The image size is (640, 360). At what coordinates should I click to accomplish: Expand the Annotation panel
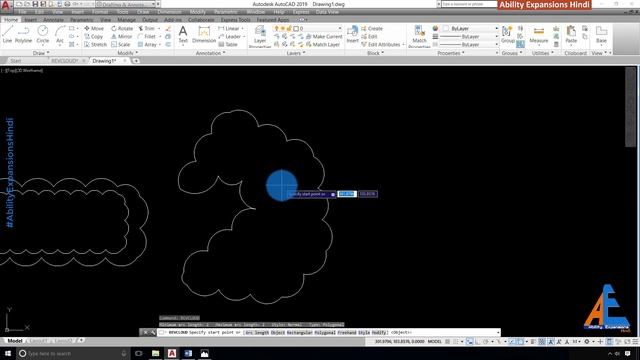pyautogui.click(x=210, y=53)
